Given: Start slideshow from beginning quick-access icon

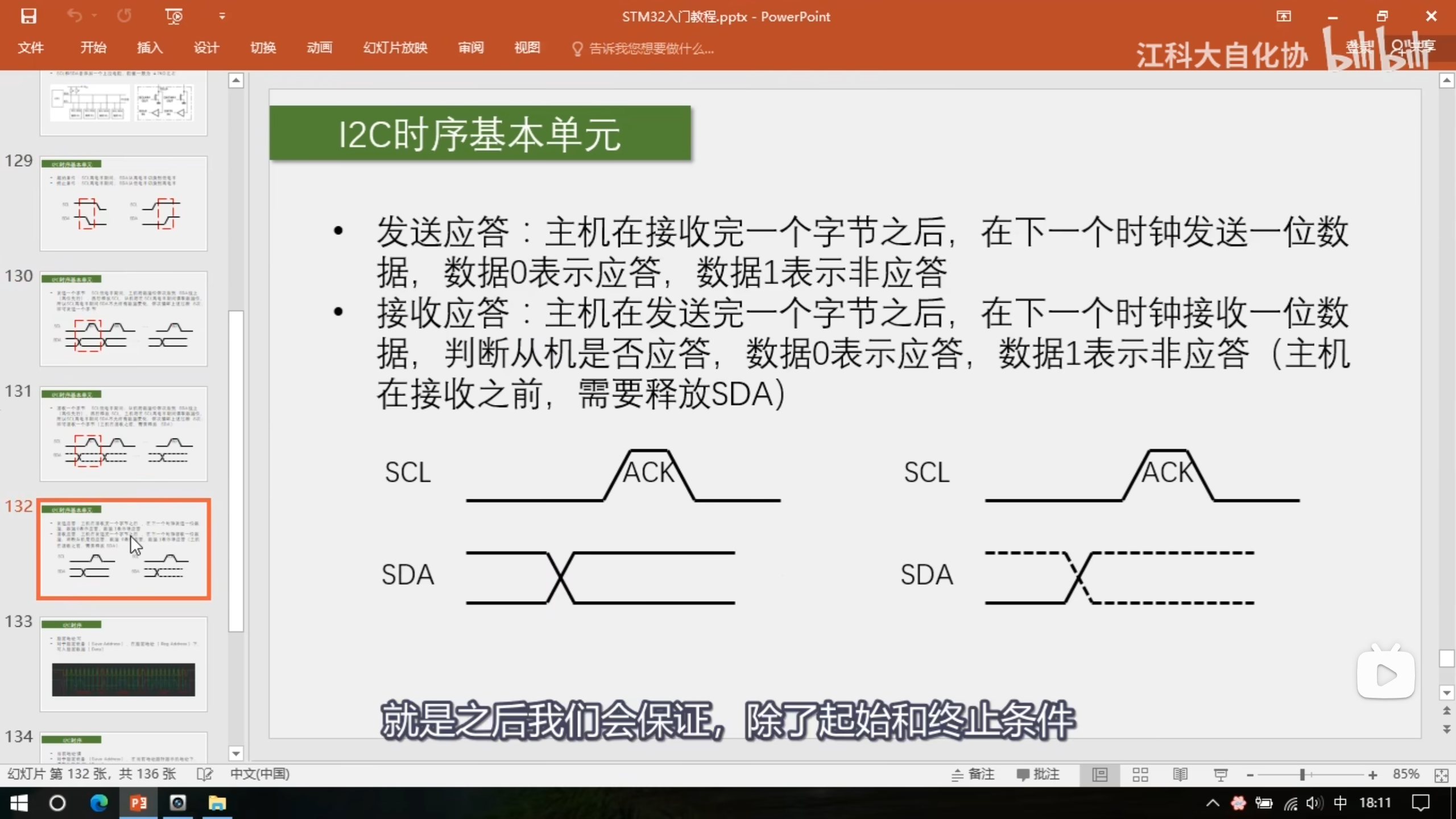Looking at the screenshot, I should pos(173,16).
